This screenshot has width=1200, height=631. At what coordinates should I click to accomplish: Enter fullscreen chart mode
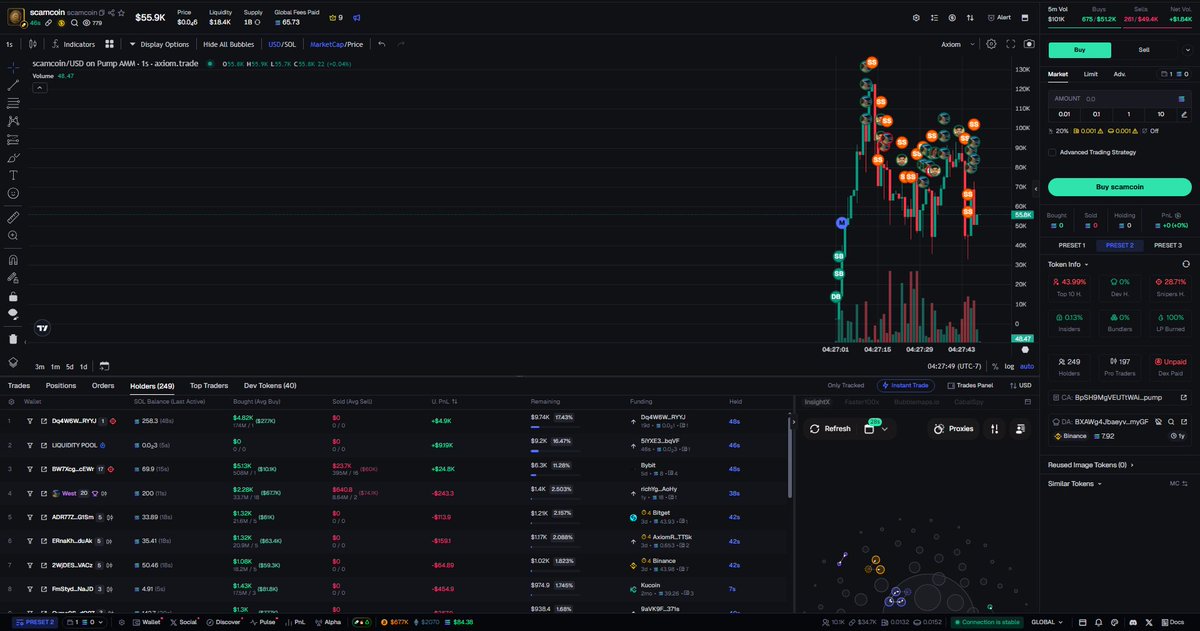point(1011,44)
